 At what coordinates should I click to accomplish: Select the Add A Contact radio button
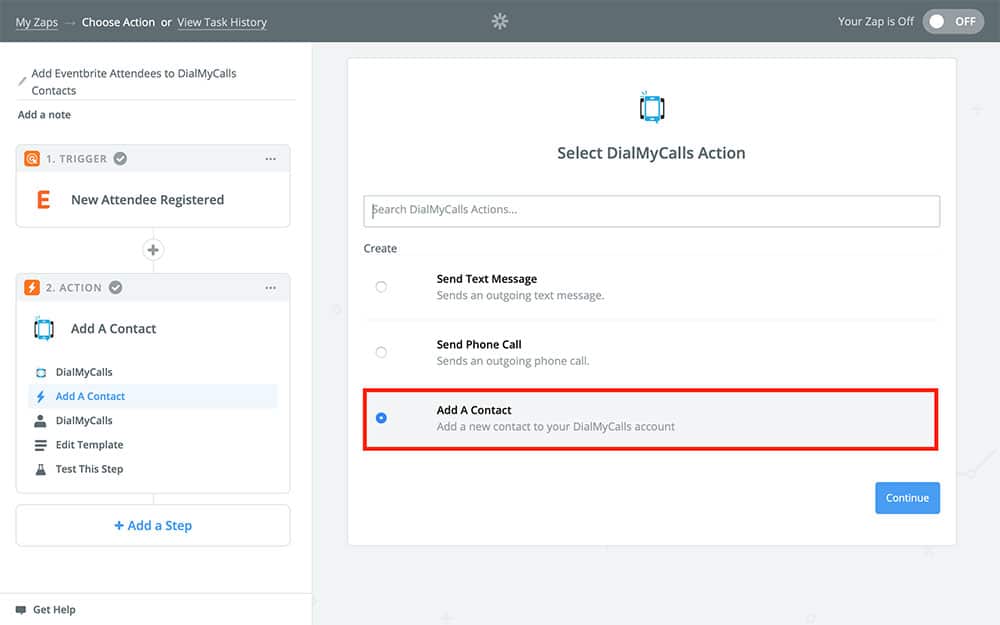381,418
